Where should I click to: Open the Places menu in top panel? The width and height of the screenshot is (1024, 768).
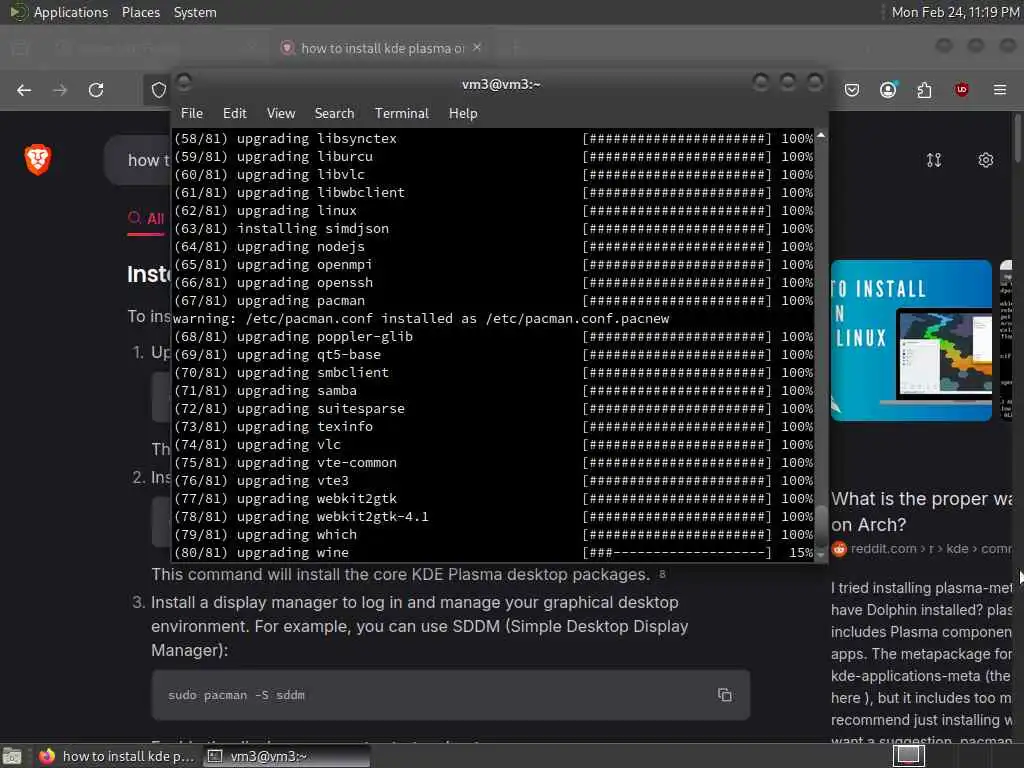pos(141,12)
